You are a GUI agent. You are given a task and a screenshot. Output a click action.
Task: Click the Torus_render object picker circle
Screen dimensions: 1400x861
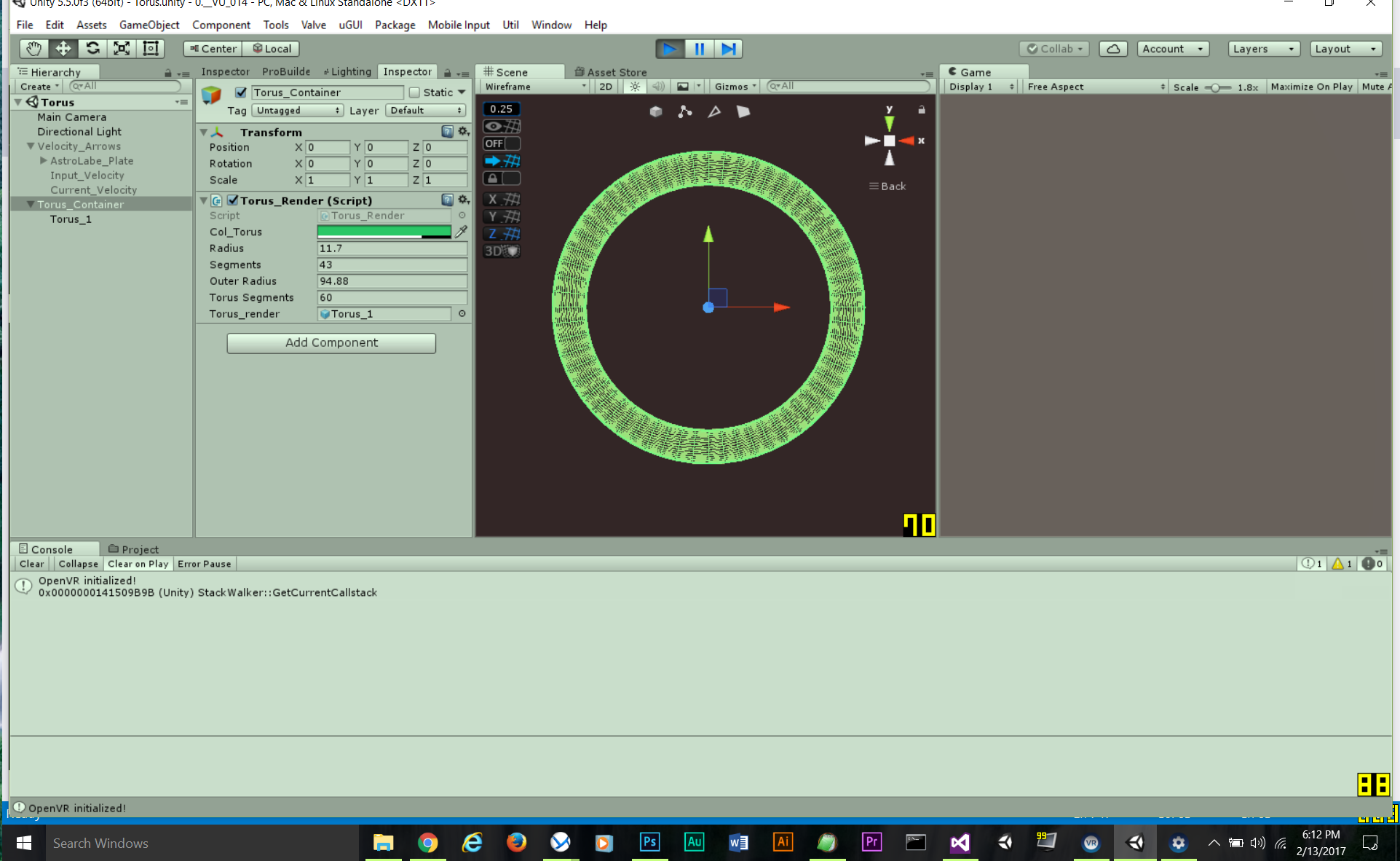(462, 314)
